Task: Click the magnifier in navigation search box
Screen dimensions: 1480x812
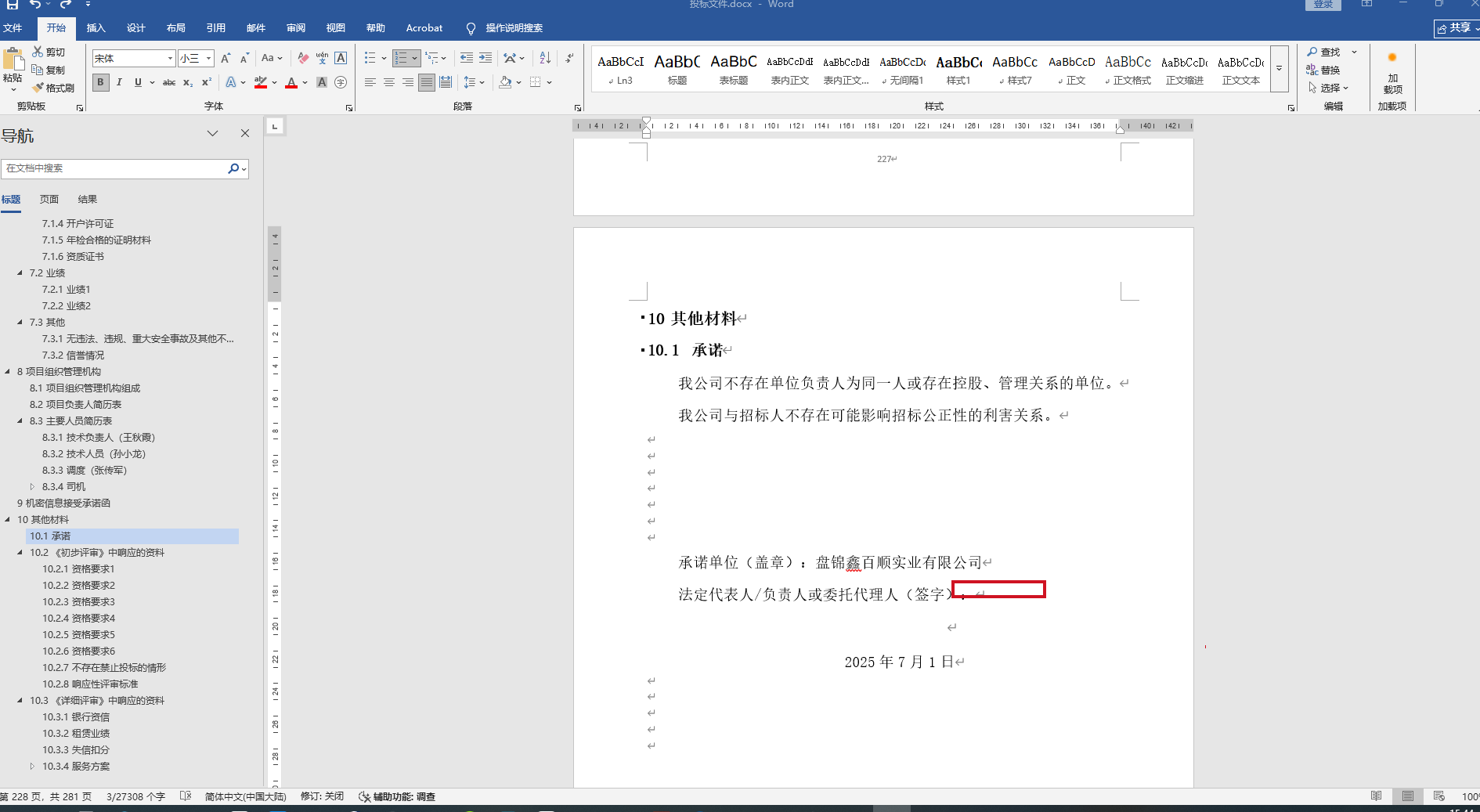Action: point(233,168)
